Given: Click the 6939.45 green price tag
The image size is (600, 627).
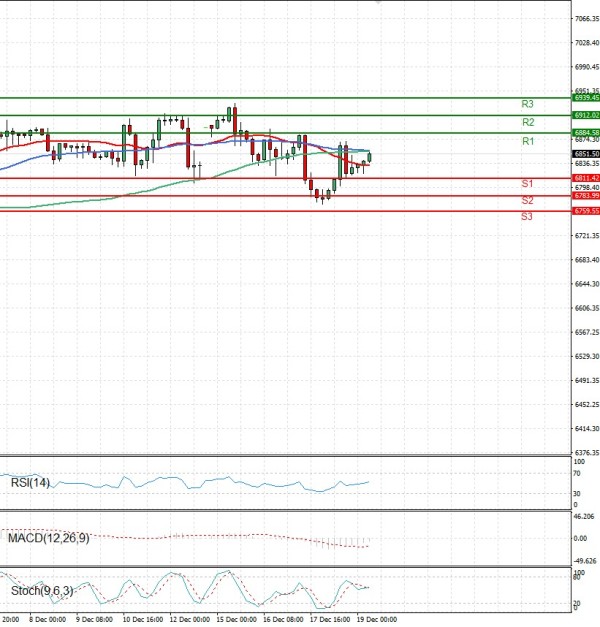Looking at the screenshot, I should pos(585,98).
